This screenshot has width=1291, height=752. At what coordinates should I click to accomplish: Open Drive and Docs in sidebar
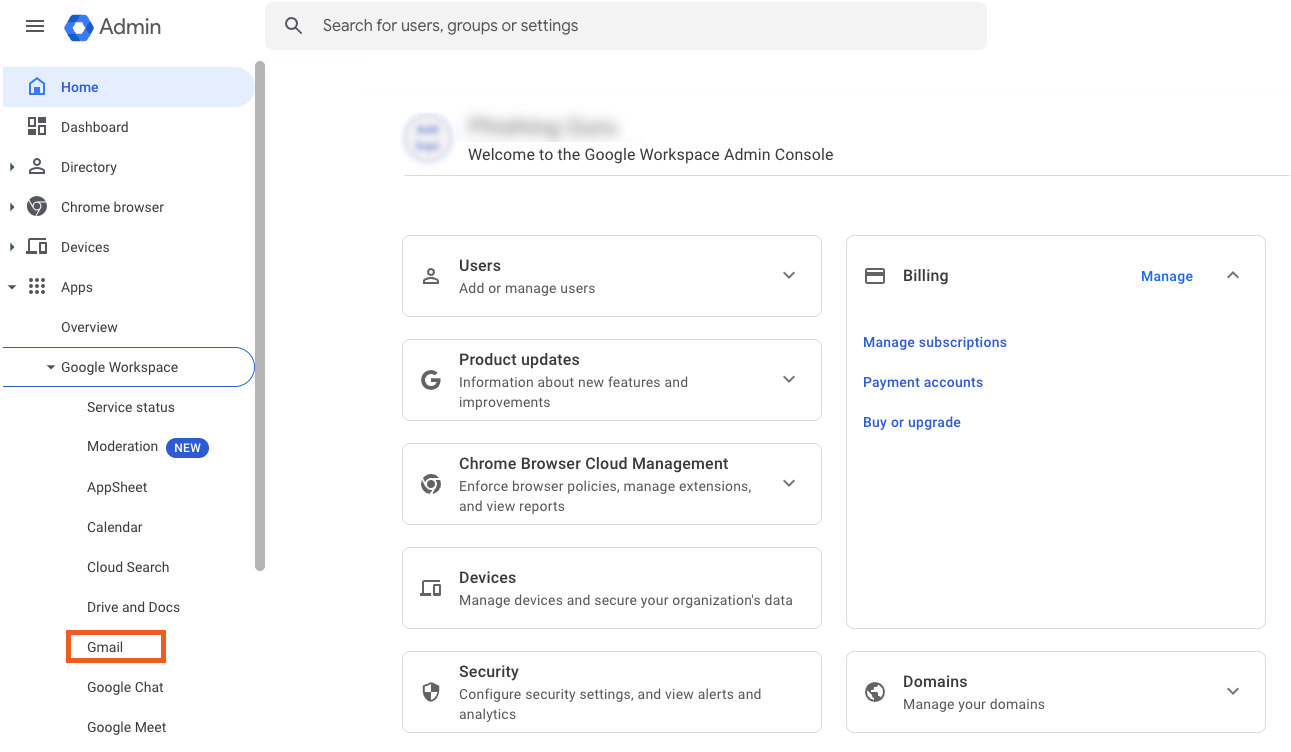point(133,607)
